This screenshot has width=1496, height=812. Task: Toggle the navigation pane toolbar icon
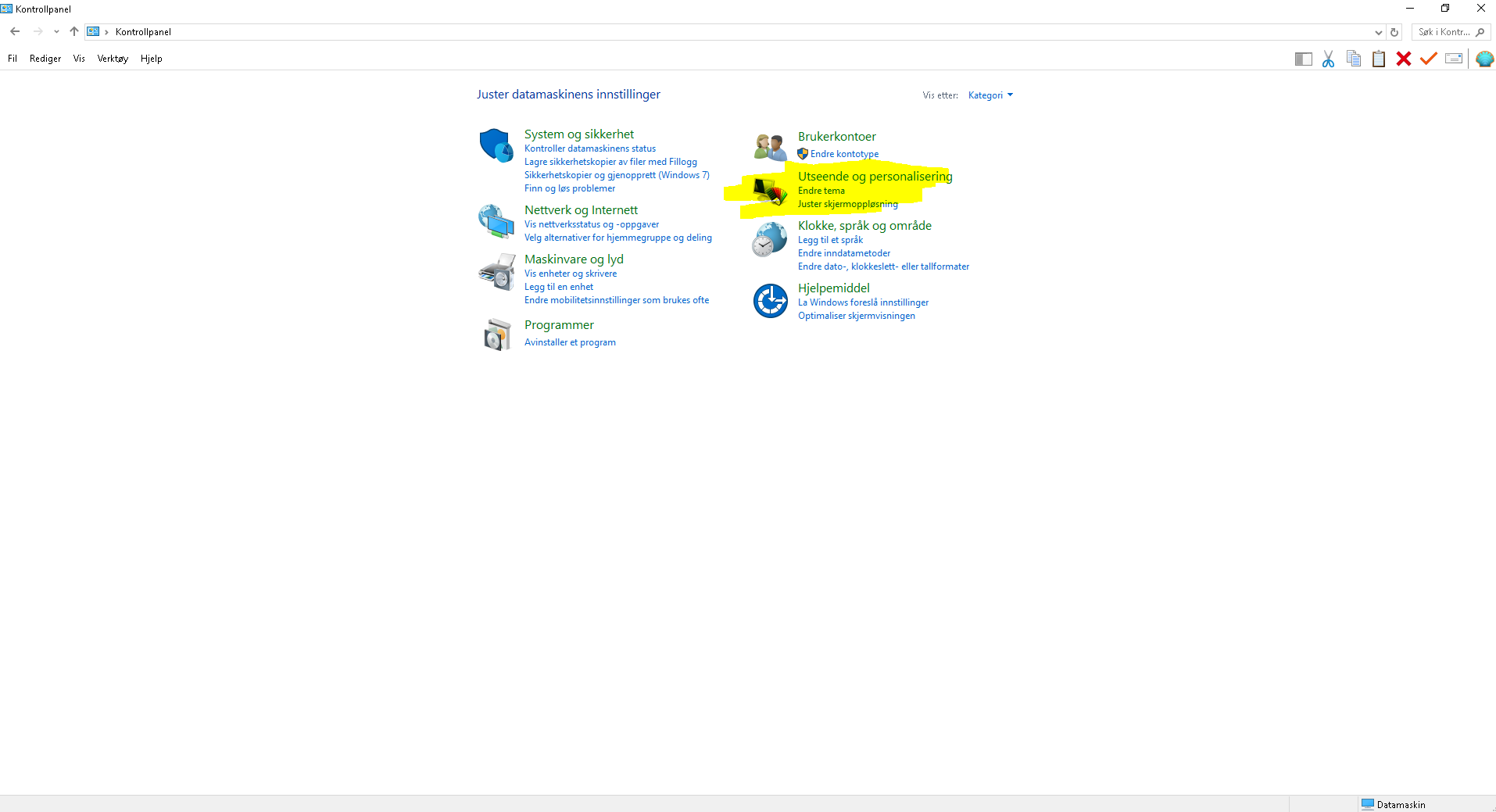(1303, 59)
